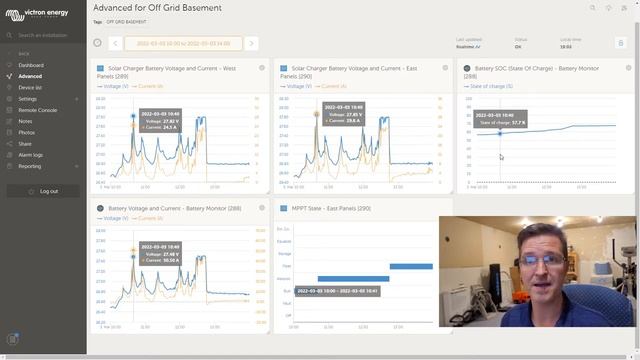Click the Device list sidebar icon

9,88
